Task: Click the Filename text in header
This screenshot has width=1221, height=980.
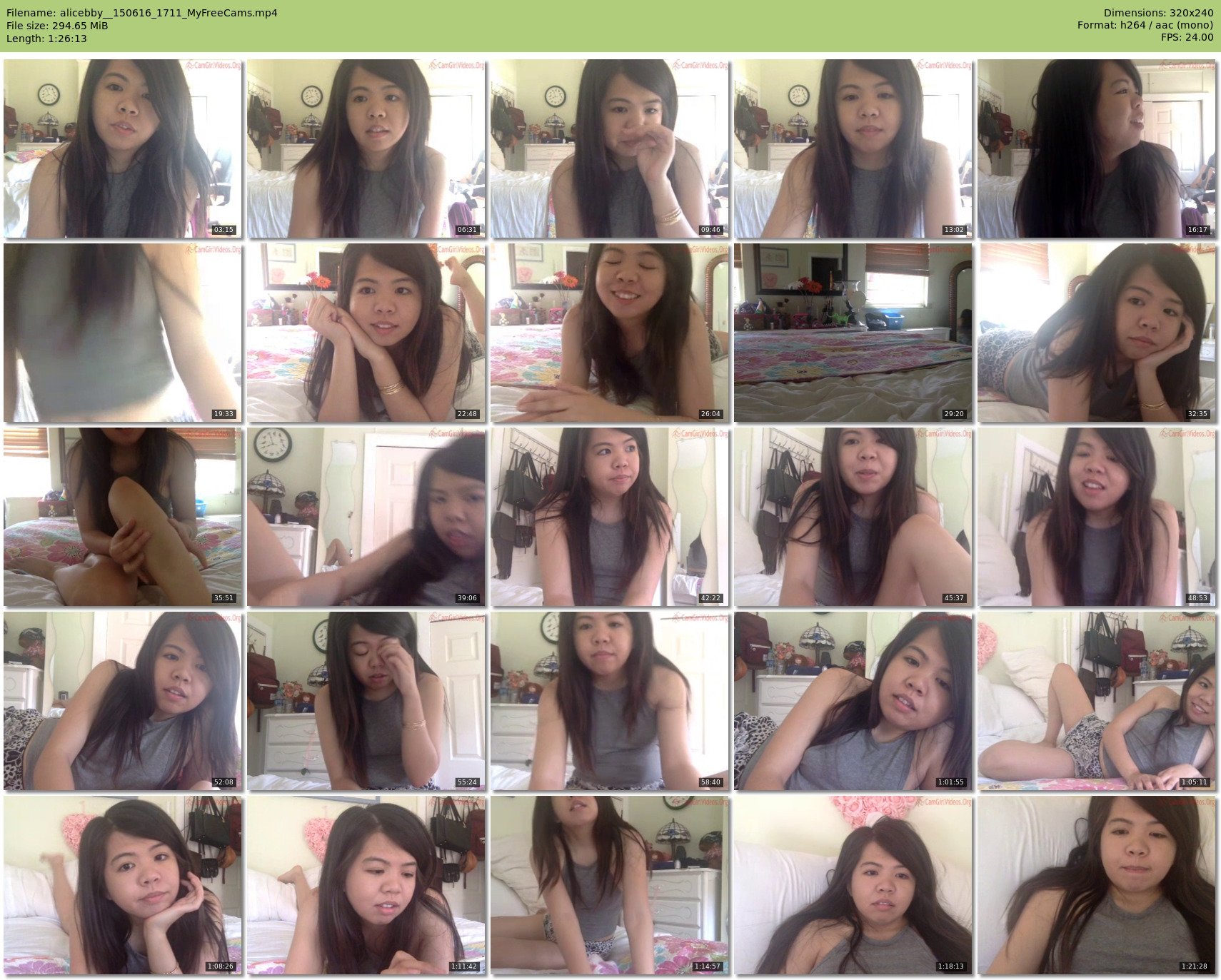Action: tap(141, 13)
